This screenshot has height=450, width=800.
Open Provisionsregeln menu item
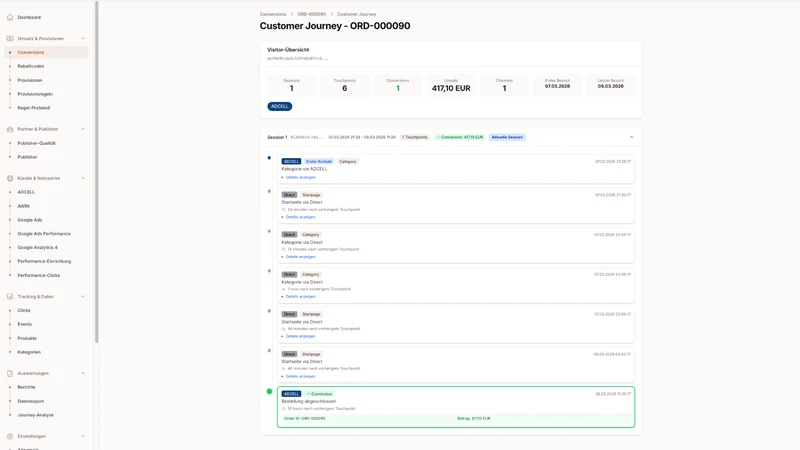click(35, 94)
